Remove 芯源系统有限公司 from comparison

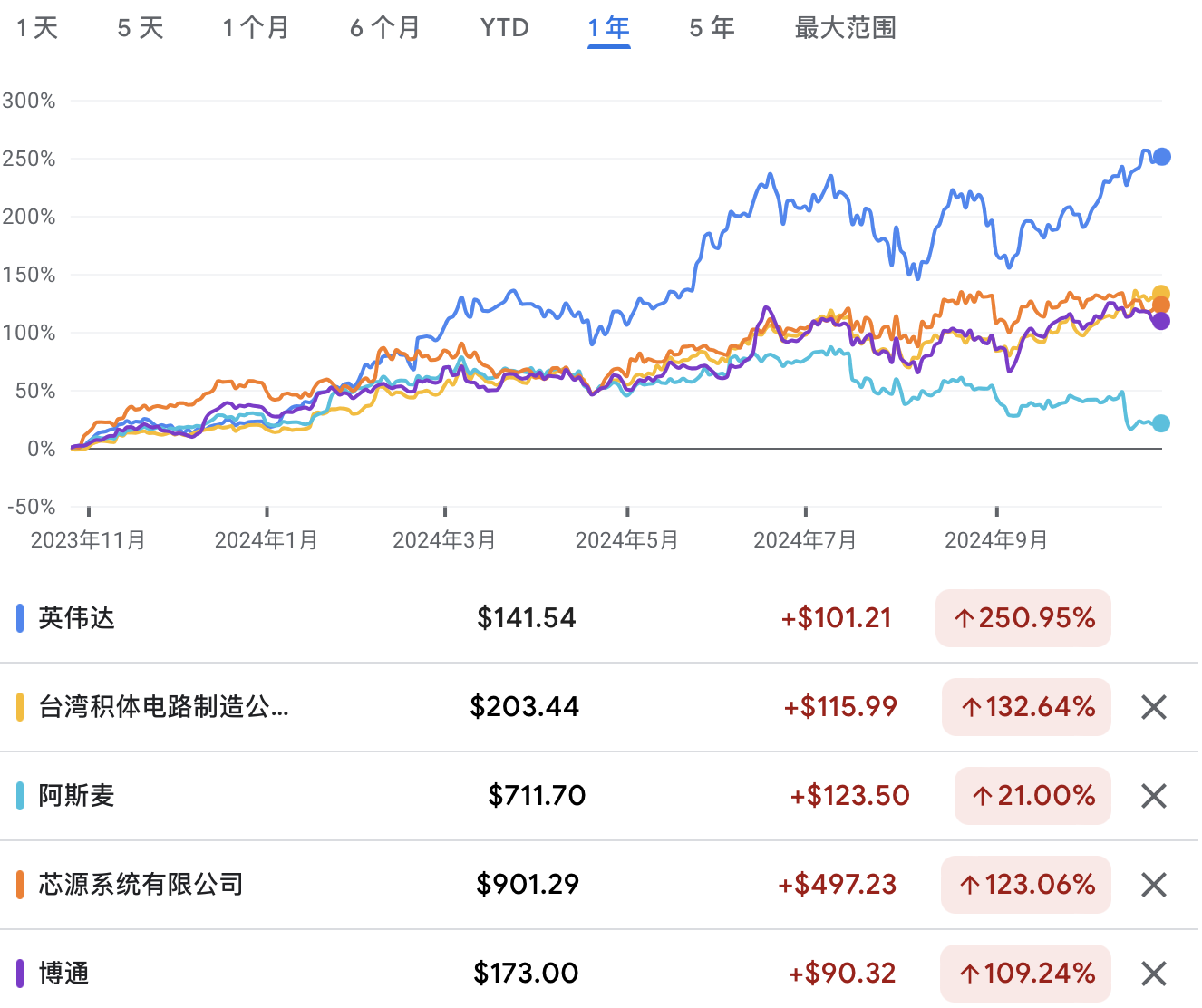coord(1153,885)
